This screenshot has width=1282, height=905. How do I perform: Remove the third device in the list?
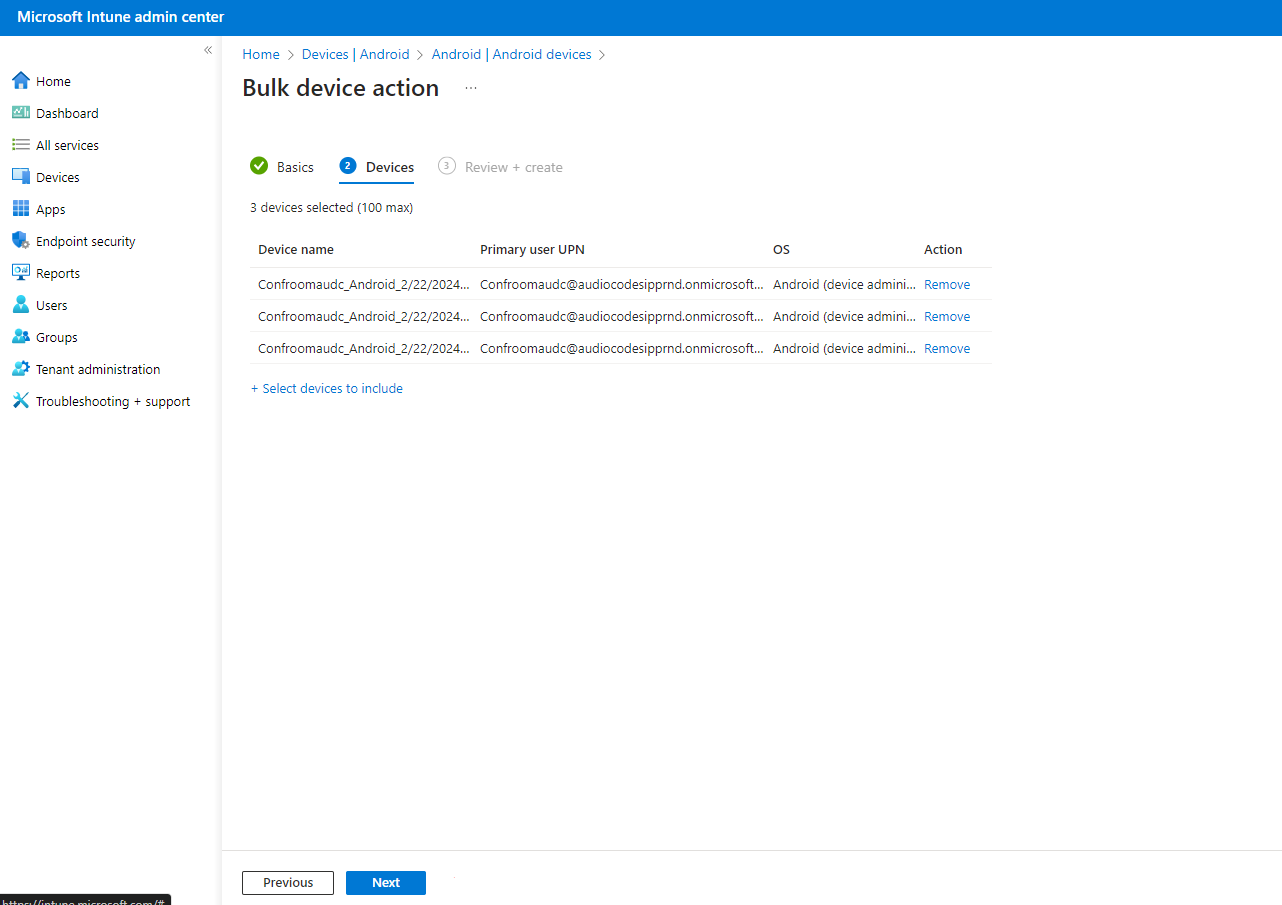pyautogui.click(x=947, y=348)
